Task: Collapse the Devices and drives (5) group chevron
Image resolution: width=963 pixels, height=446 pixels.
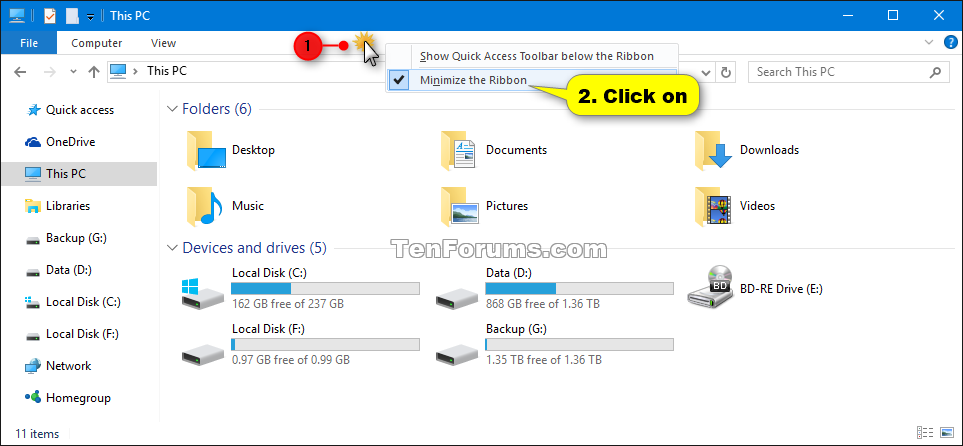Action: (172, 248)
